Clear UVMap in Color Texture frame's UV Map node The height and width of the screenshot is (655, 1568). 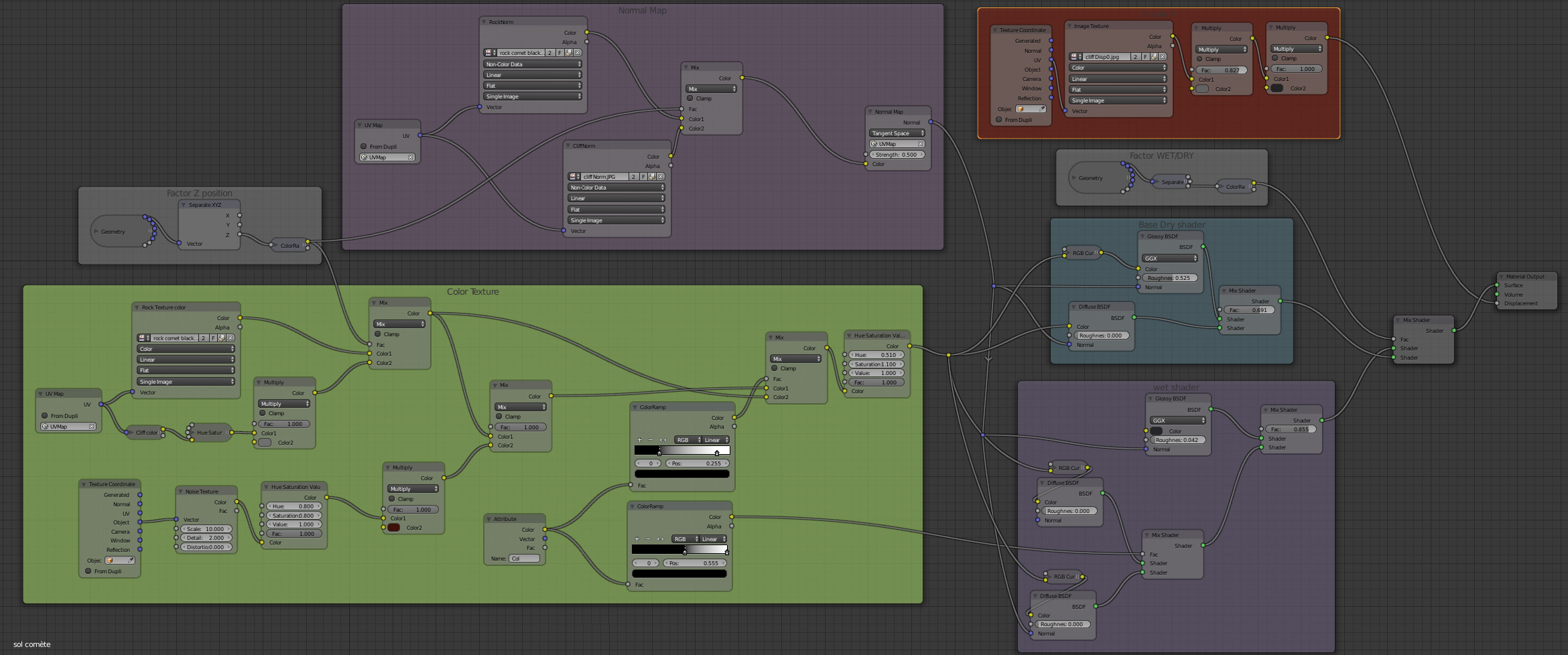(92, 427)
